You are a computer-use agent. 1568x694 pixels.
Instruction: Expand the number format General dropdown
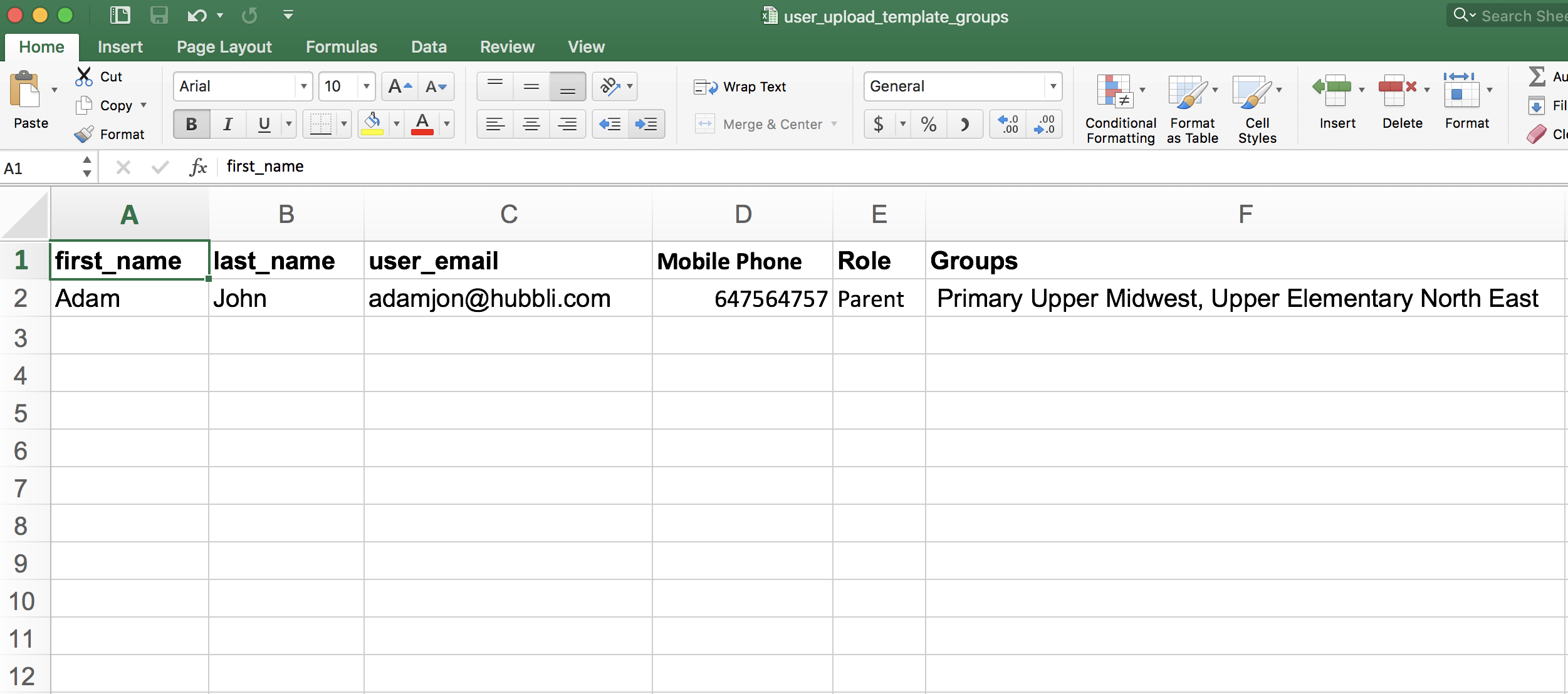(1054, 86)
